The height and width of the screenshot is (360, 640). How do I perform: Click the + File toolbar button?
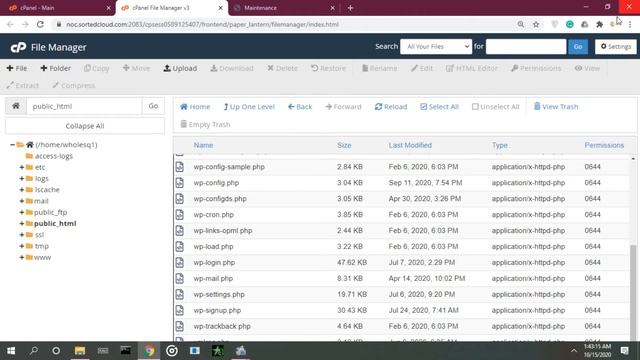pos(17,68)
